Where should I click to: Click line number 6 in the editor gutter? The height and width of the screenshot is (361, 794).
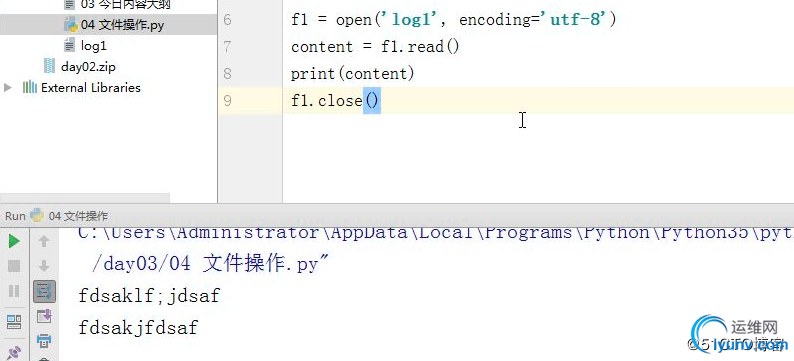coord(227,20)
